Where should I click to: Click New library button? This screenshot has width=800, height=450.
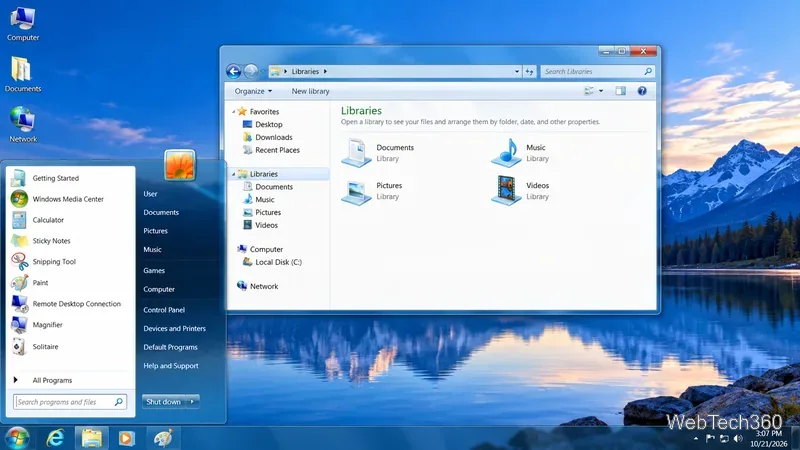(310, 91)
